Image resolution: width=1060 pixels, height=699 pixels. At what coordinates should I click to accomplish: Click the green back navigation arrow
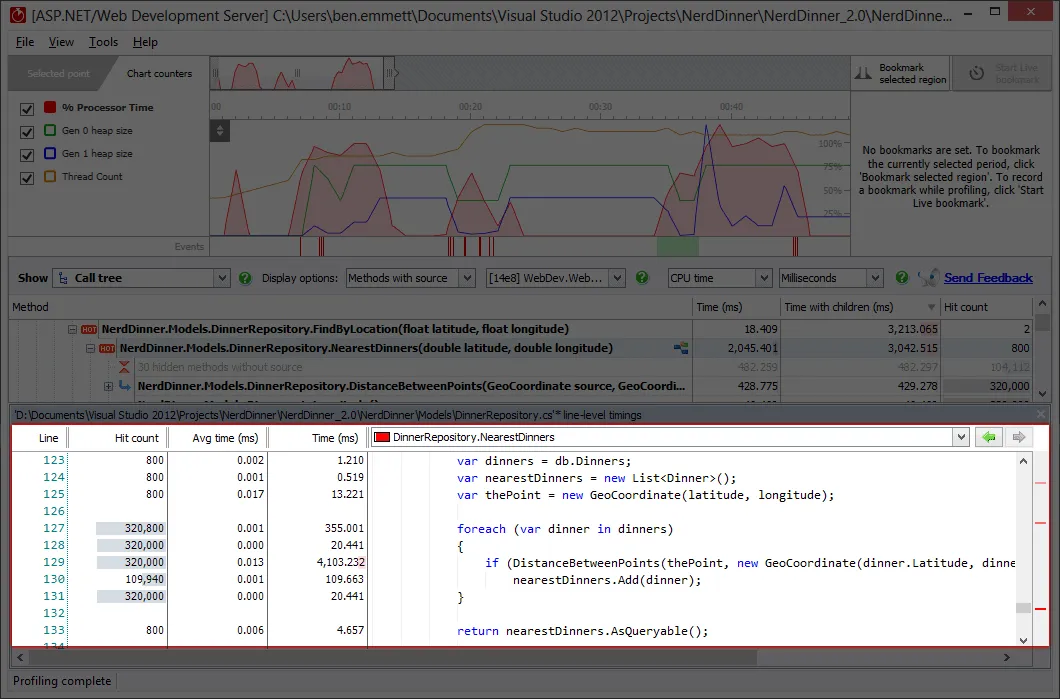[988, 437]
